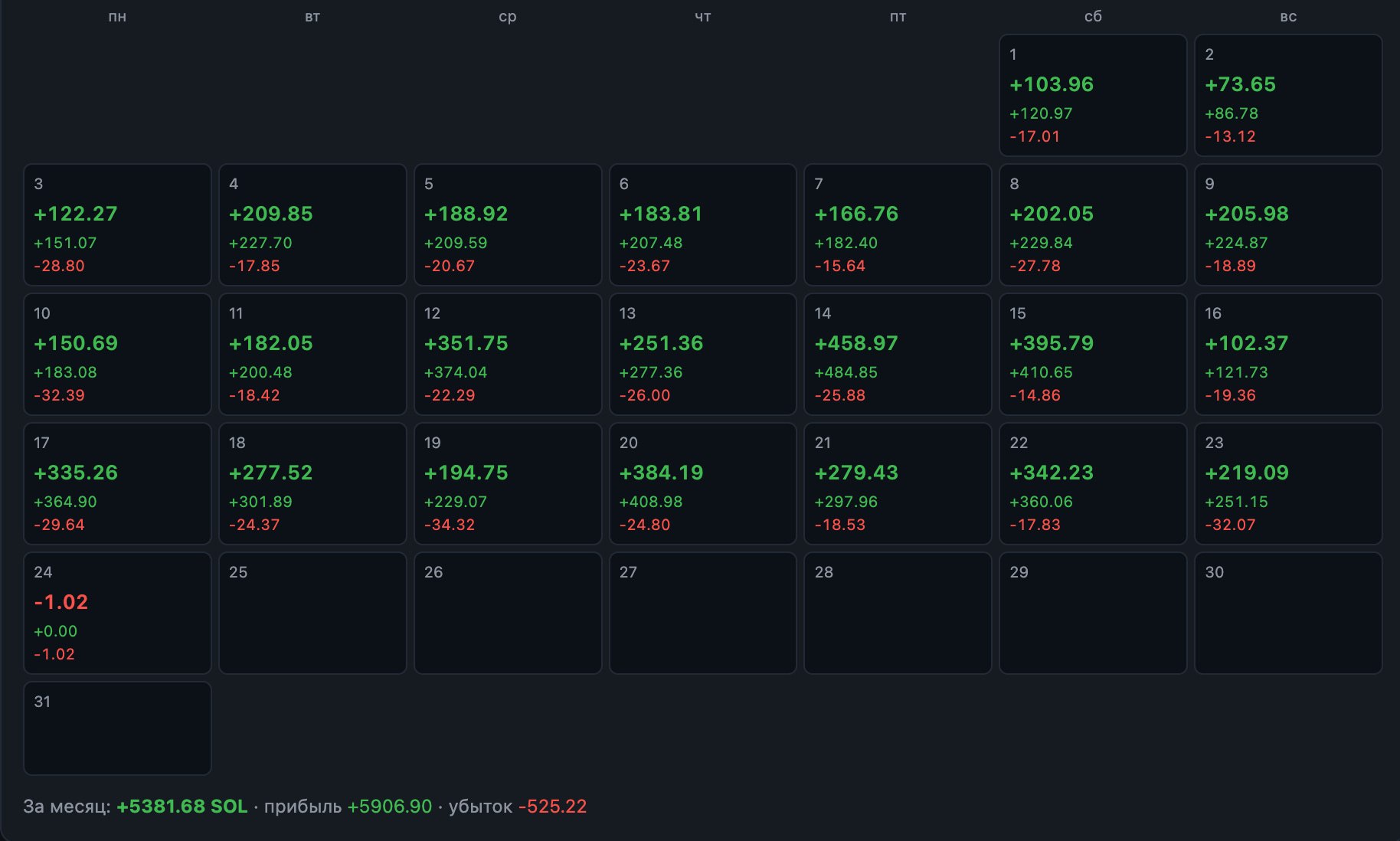Click day 15 cell showing +395.79
The height and width of the screenshot is (841, 1400).
1093,354
